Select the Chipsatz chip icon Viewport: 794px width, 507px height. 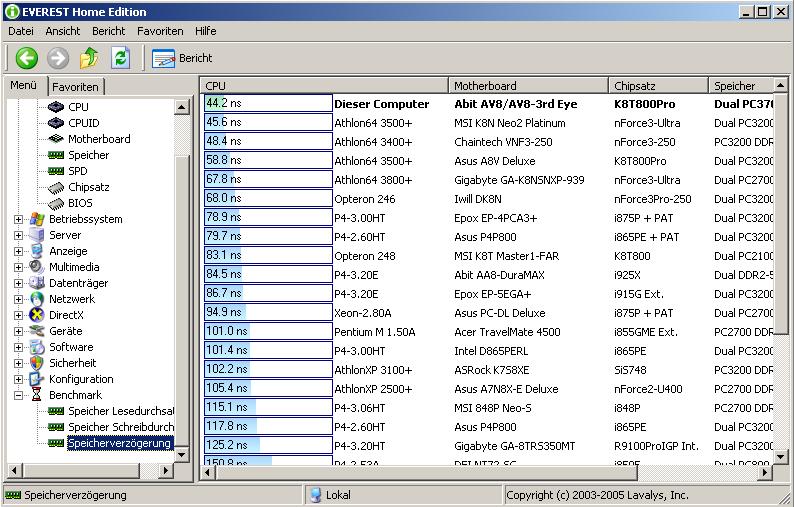point(56,187)
